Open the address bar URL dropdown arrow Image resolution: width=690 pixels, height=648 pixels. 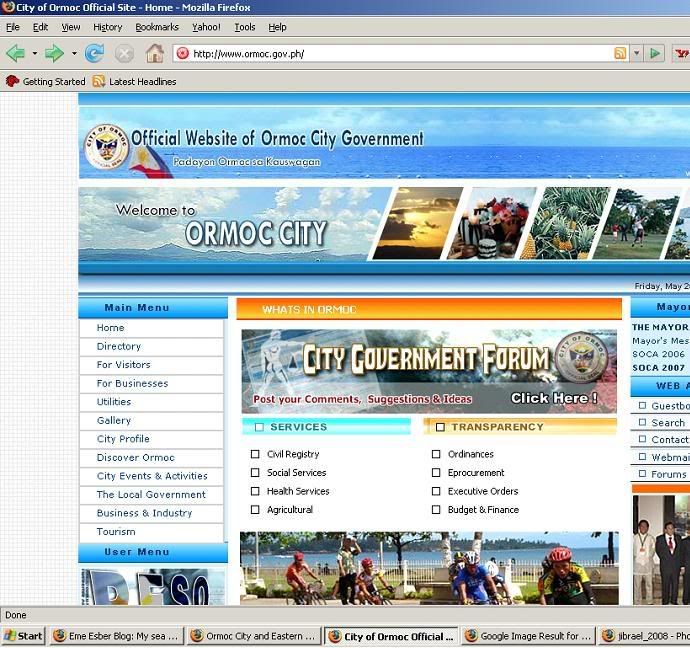[x=637, y=53]
